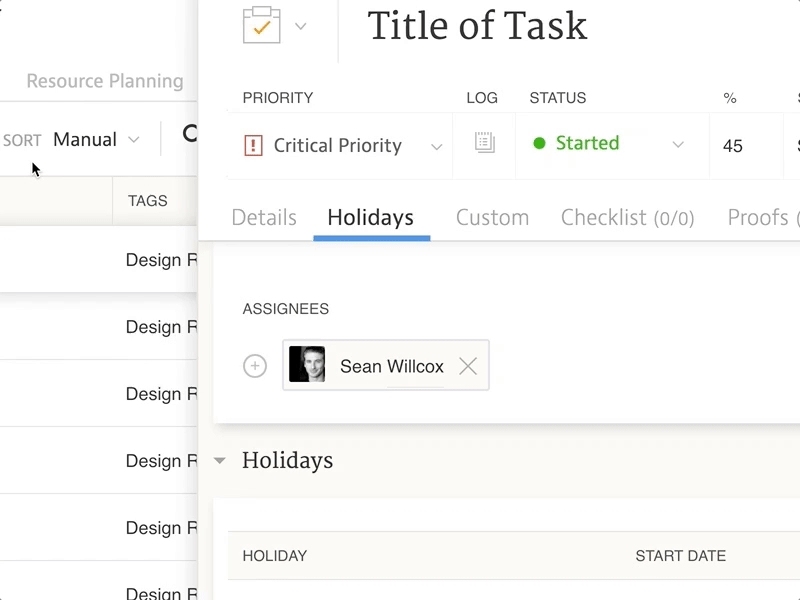800x600 pixels.
Task: Click the ASSIGNEES label
Action: [286, 309]
